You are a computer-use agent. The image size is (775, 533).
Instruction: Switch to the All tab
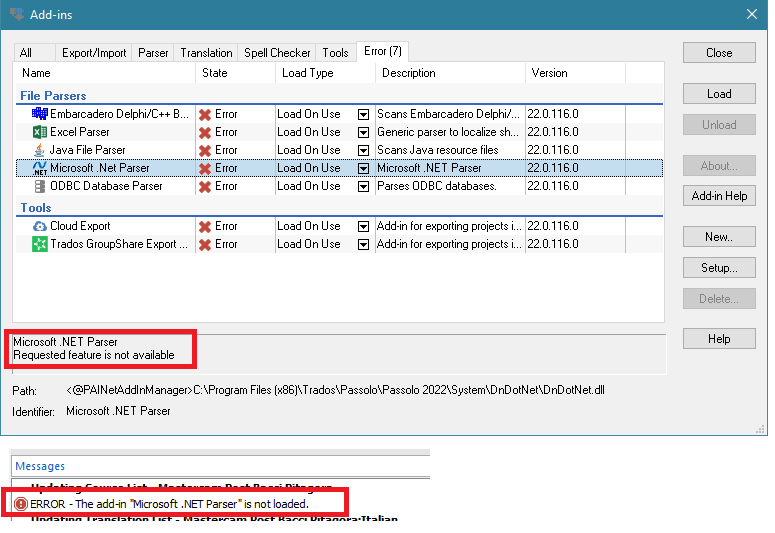point(34,53)
